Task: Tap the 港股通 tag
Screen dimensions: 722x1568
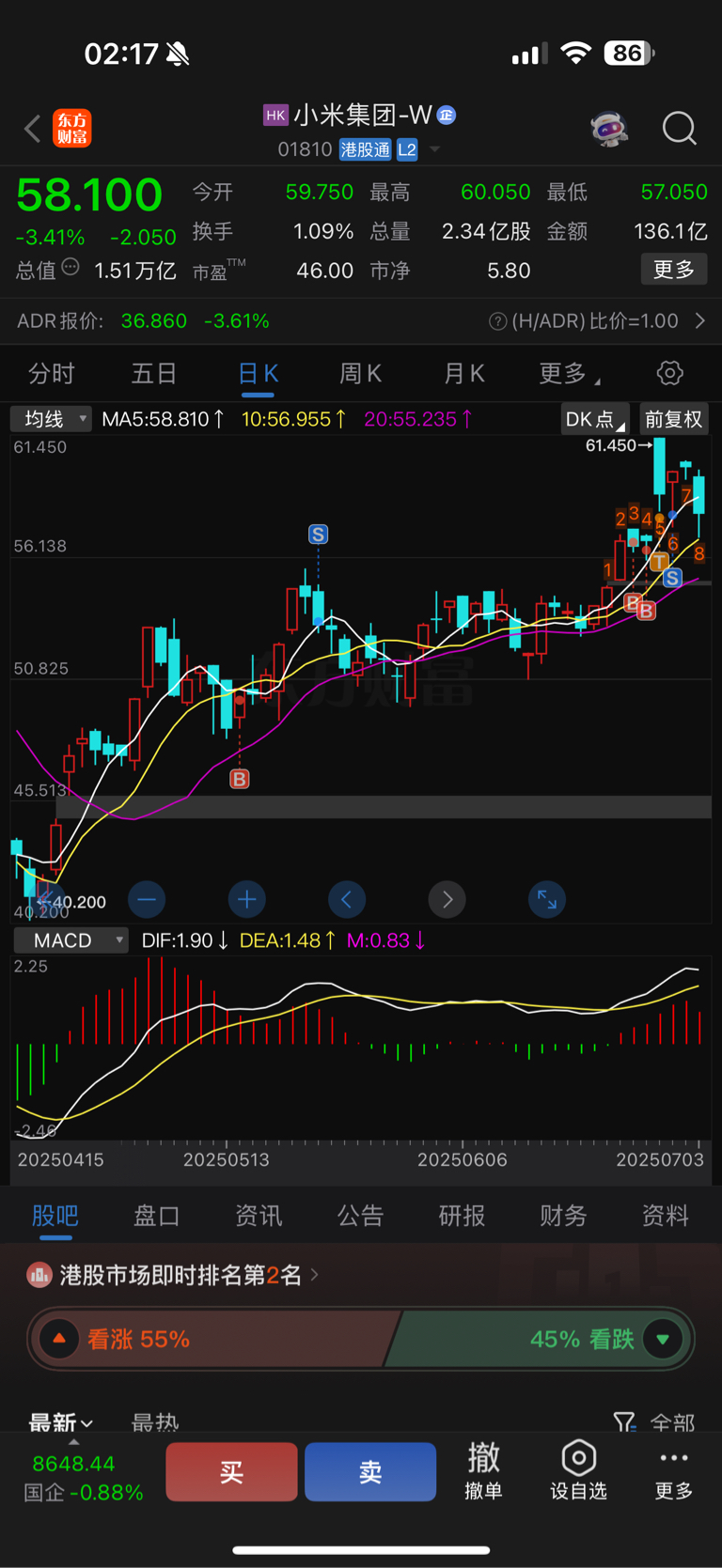Action: [x=365, y=149]
